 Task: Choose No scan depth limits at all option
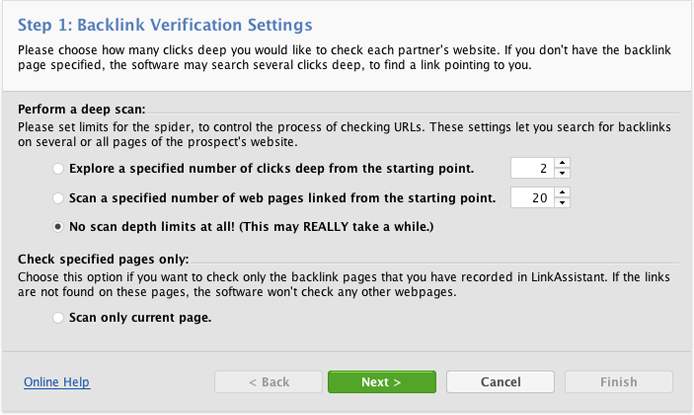pyautogui.click(x=58, y=227)
